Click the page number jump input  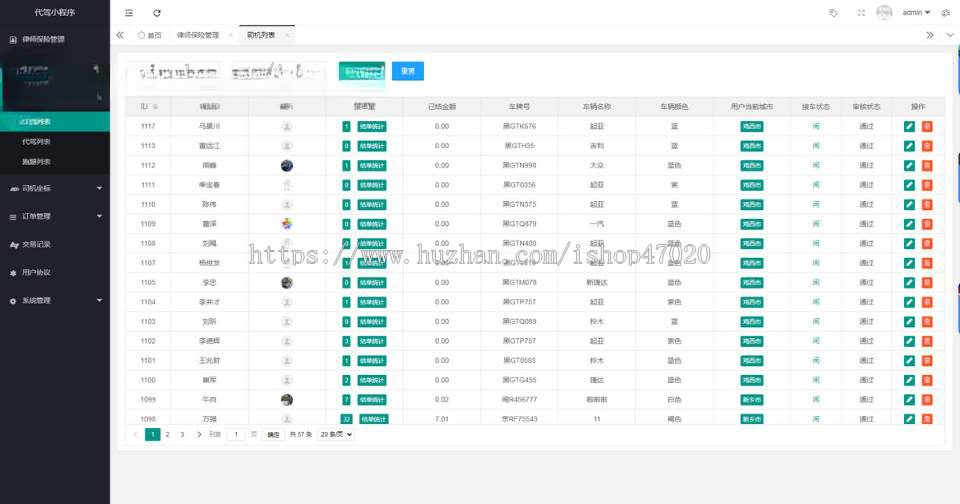[x=236, y=434]
